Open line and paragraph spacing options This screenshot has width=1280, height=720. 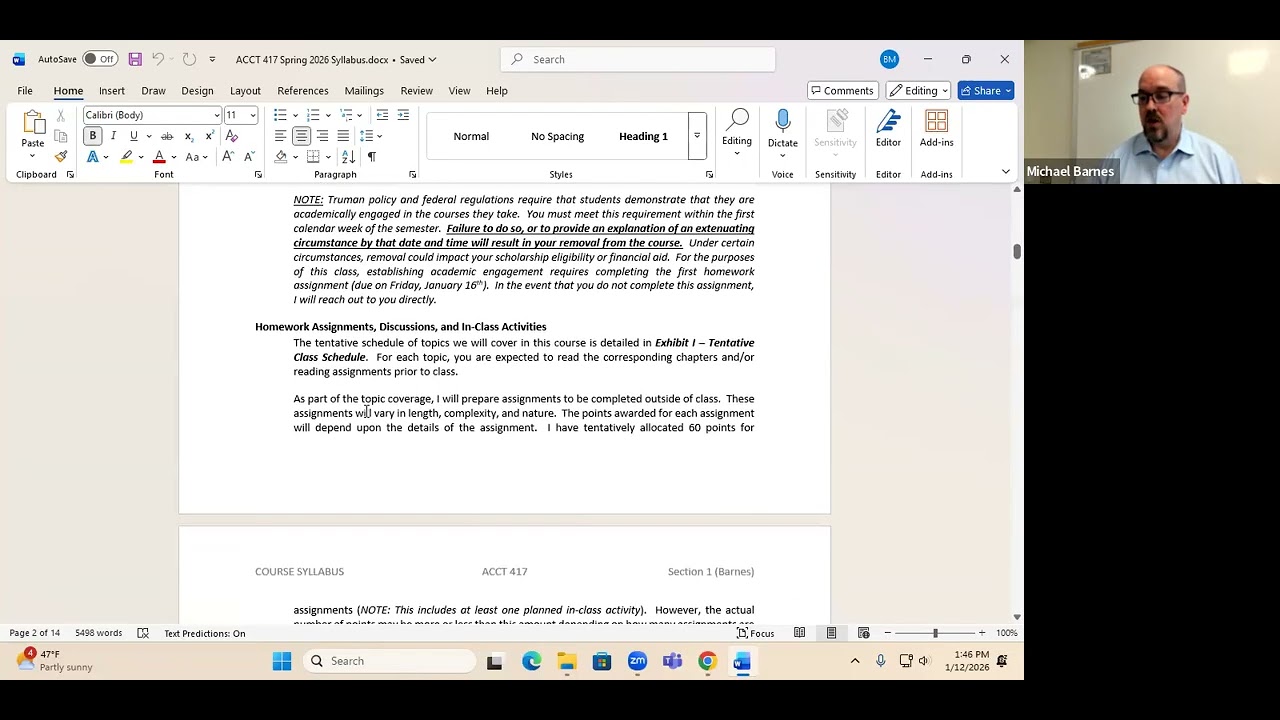click(x=371, y=136)
